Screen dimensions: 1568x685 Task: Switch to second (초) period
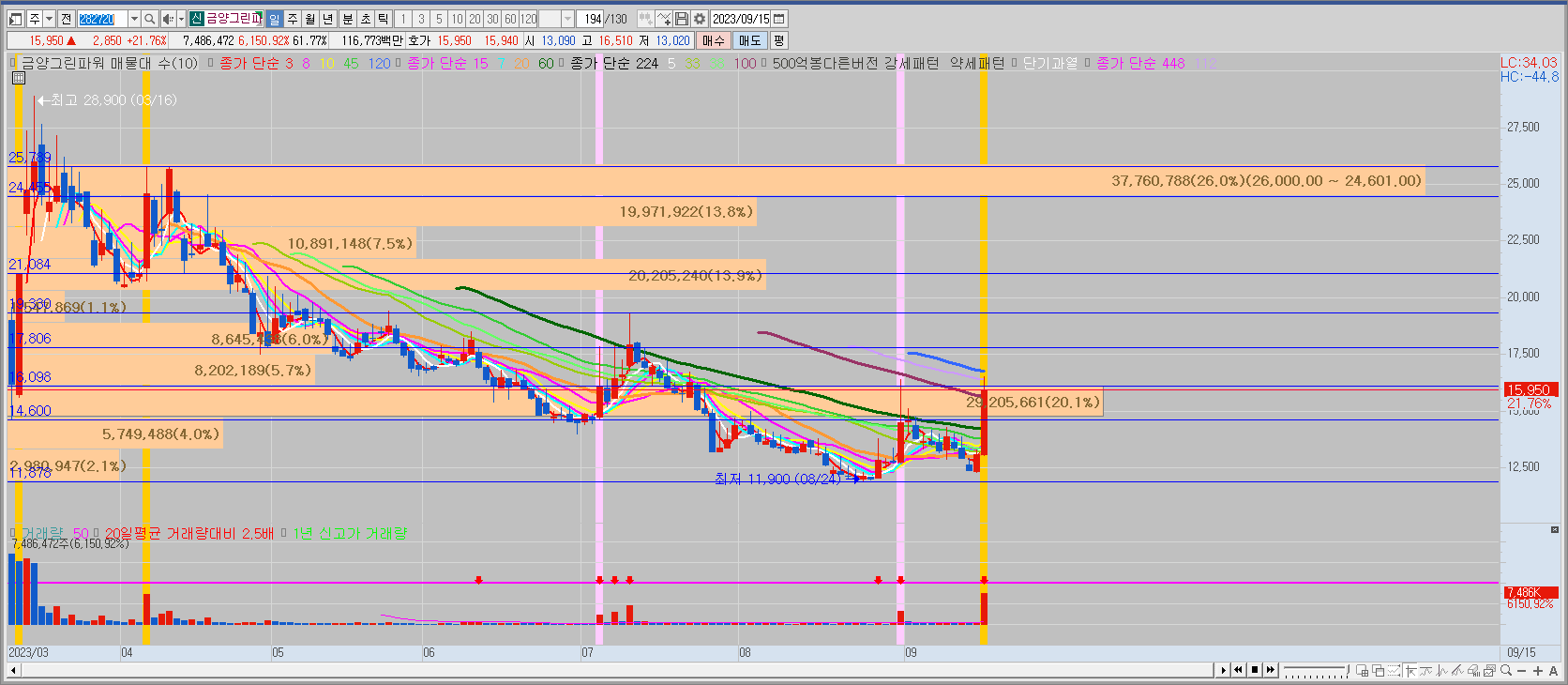[366, 19]
